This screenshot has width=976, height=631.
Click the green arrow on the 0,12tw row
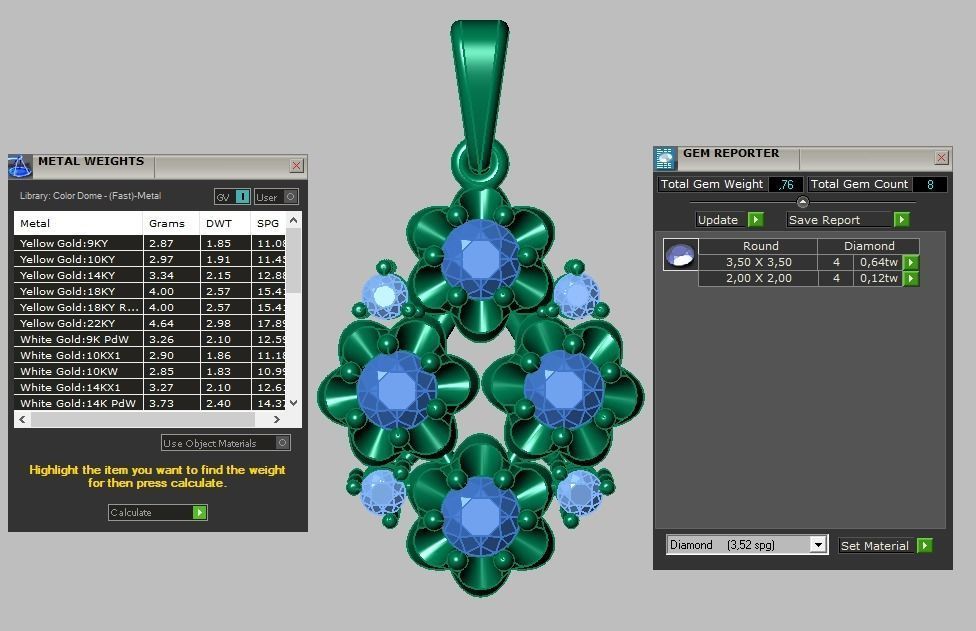[911, 278]
